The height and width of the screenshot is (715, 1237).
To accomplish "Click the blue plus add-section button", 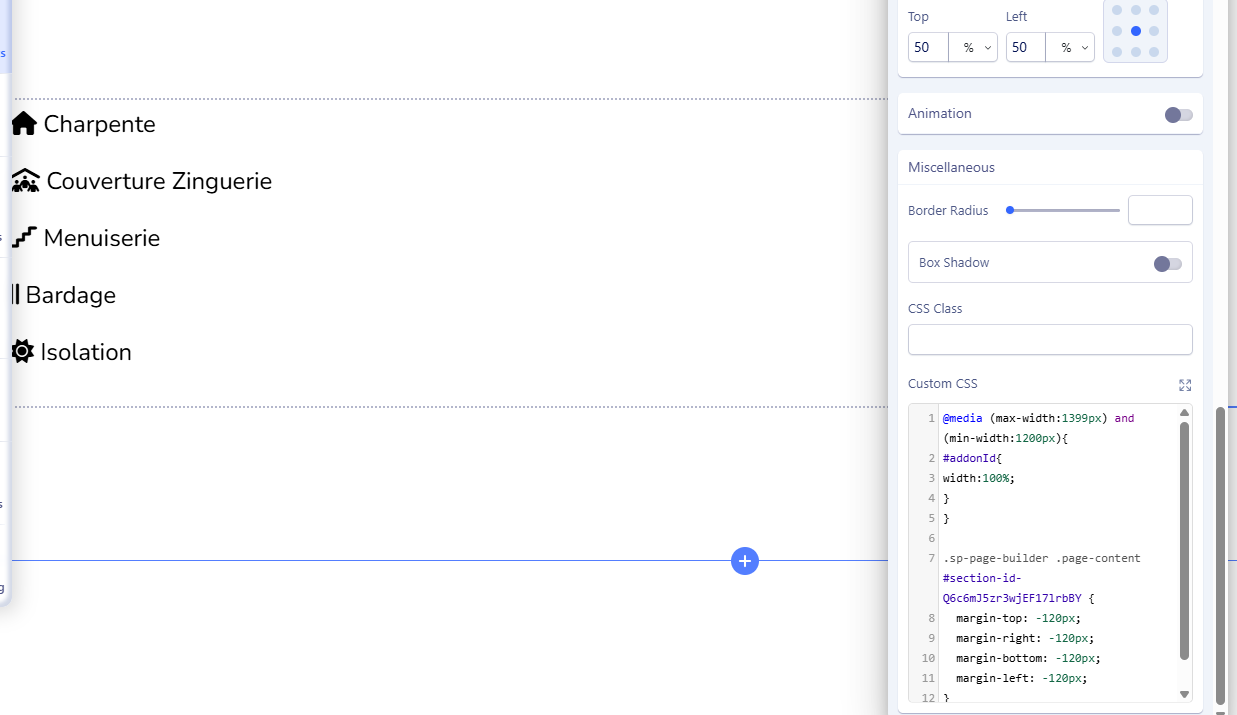I will click(x=745, y=561).
